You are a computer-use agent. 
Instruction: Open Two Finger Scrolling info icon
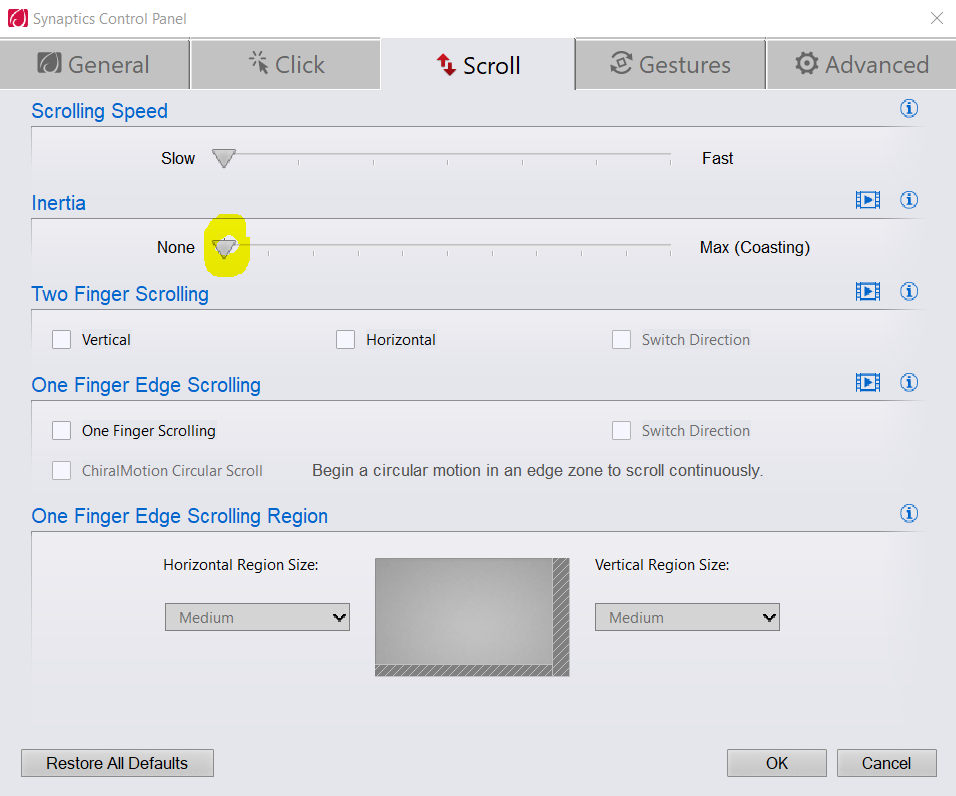coord(908,291)
